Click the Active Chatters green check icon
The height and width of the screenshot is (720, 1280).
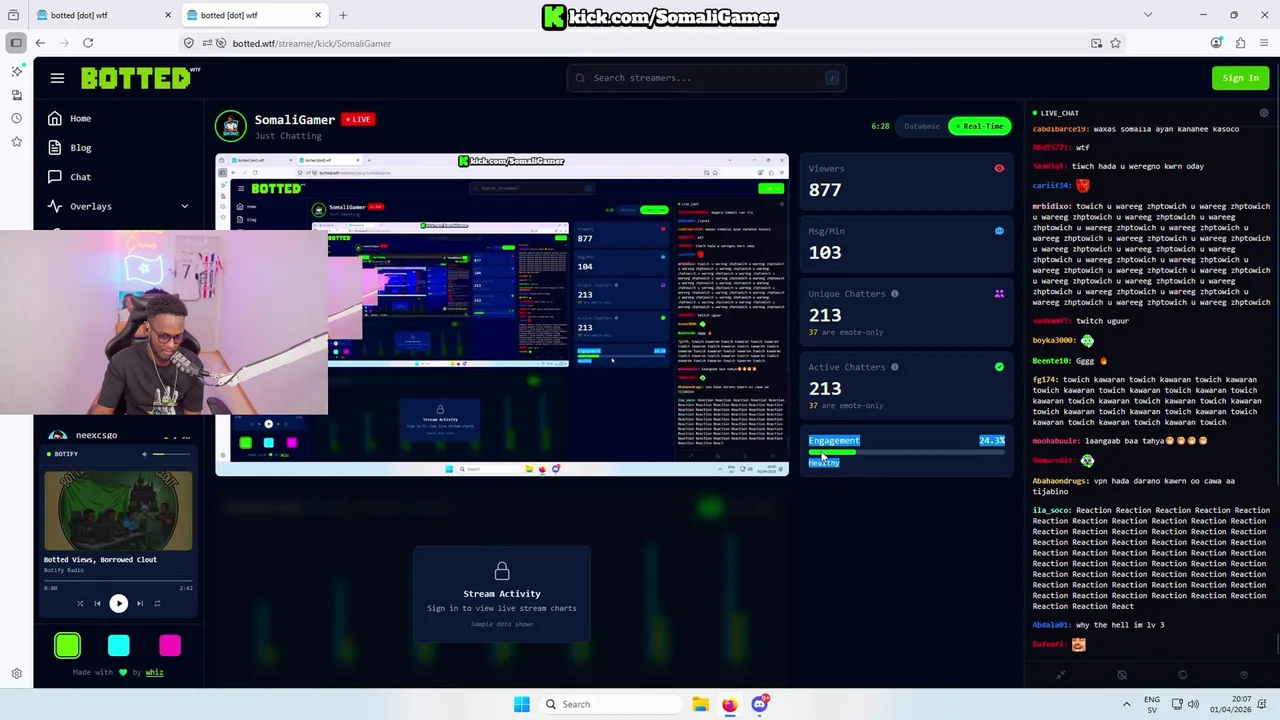999,367
